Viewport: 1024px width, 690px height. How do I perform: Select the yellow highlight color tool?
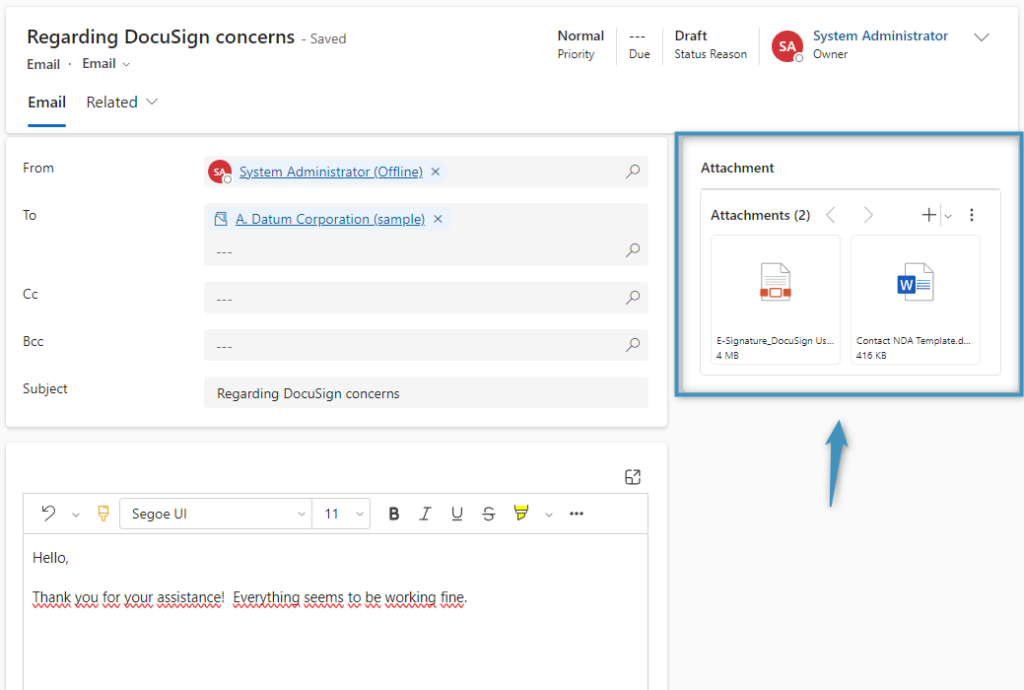click(x=520, y=513)
